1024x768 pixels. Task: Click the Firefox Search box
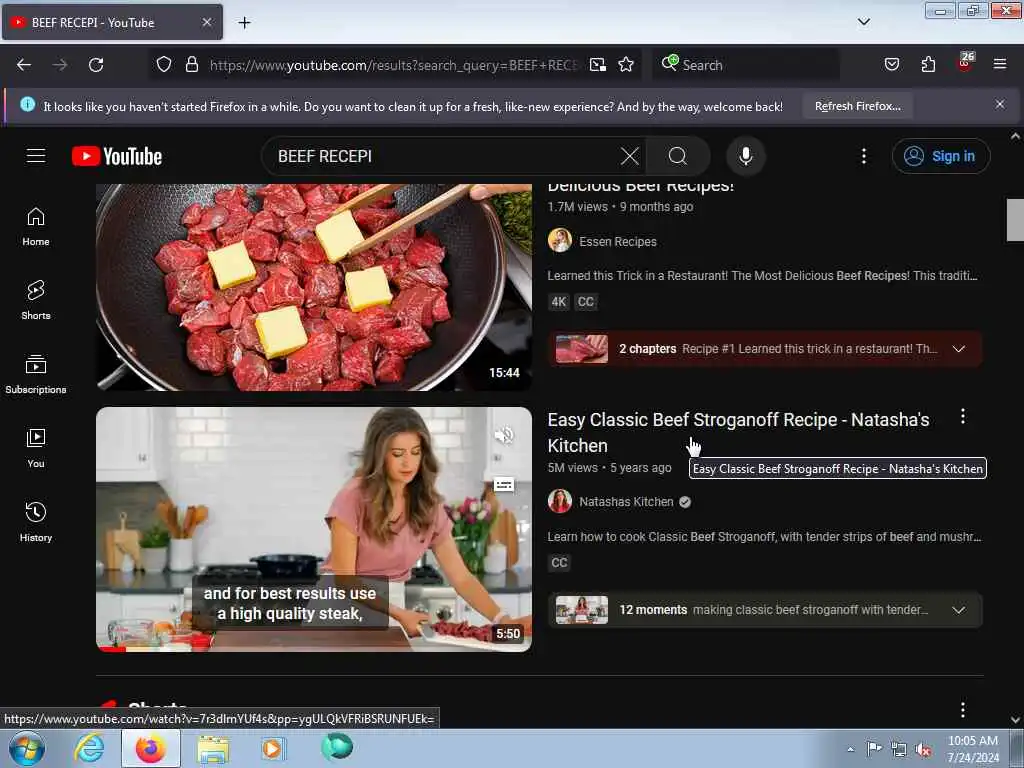(x=746, y=65)
